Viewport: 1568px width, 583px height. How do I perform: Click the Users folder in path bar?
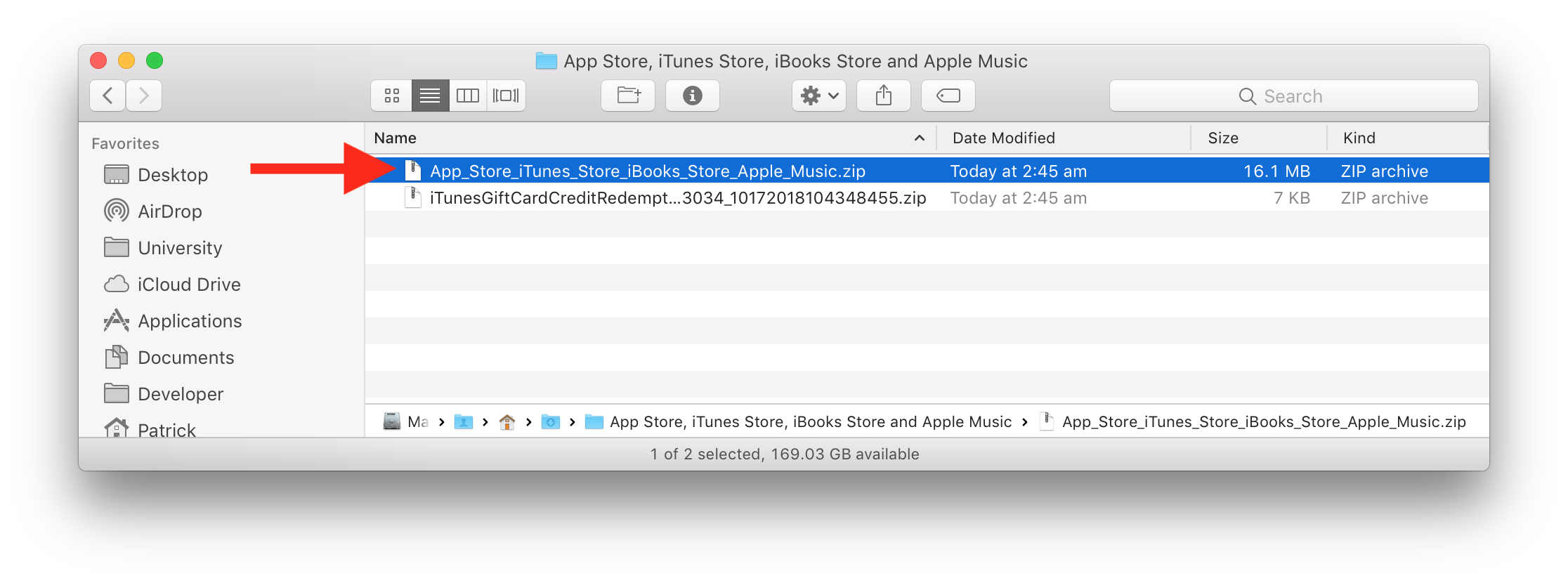pos(464,421)
